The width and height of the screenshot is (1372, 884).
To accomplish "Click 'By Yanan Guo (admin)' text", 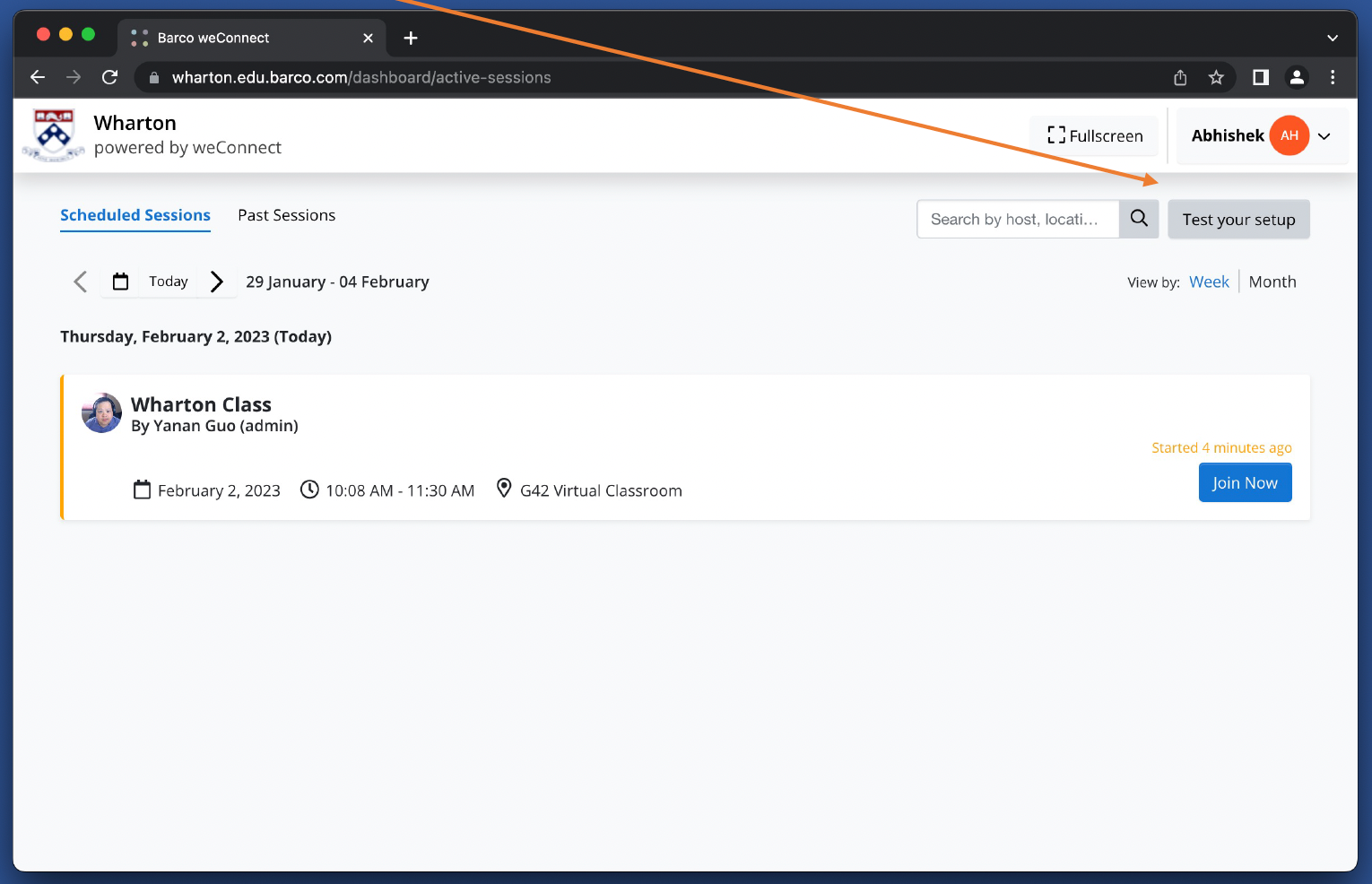I will tap(214, 426).
